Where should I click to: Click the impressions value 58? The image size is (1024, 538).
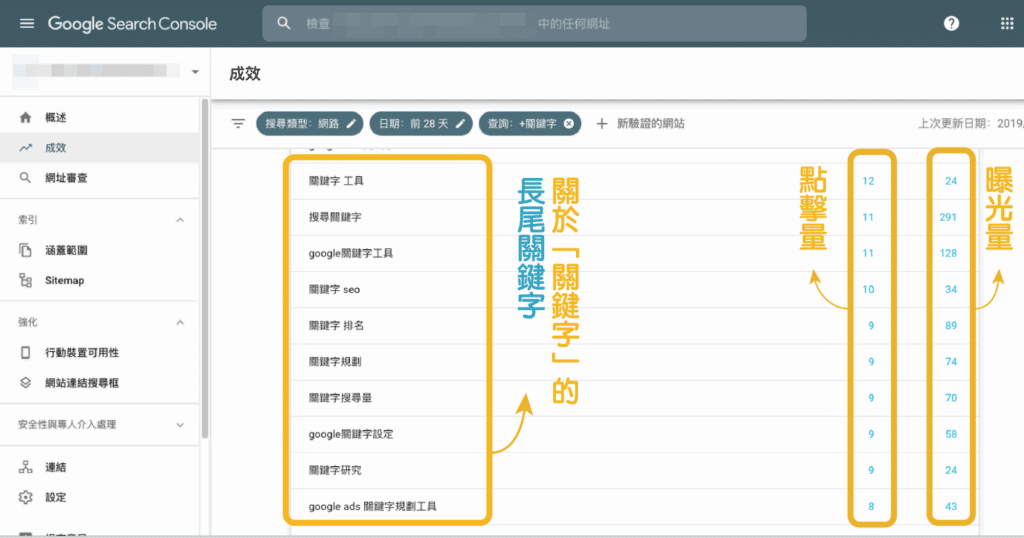click(951, 434)
